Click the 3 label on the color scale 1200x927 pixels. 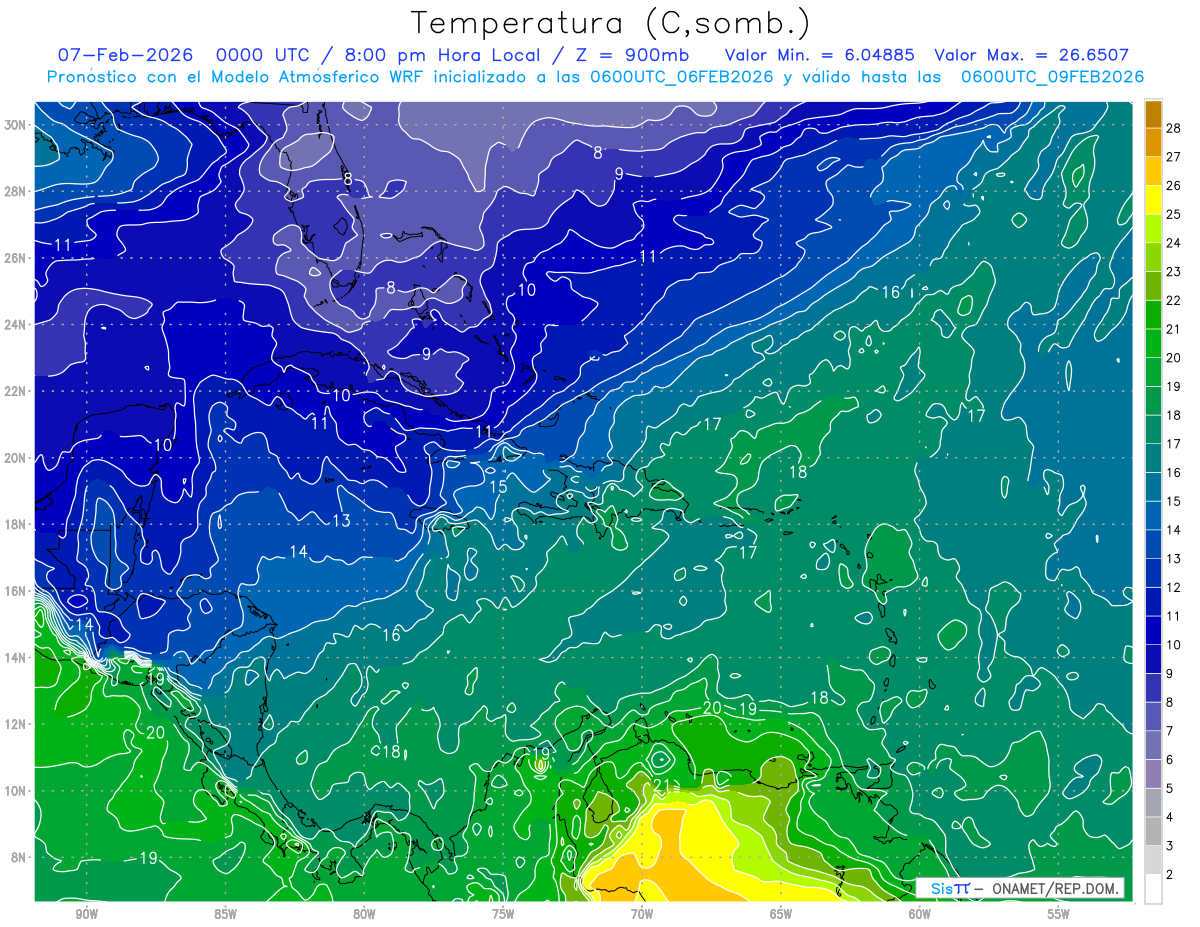coord(1170,846)
